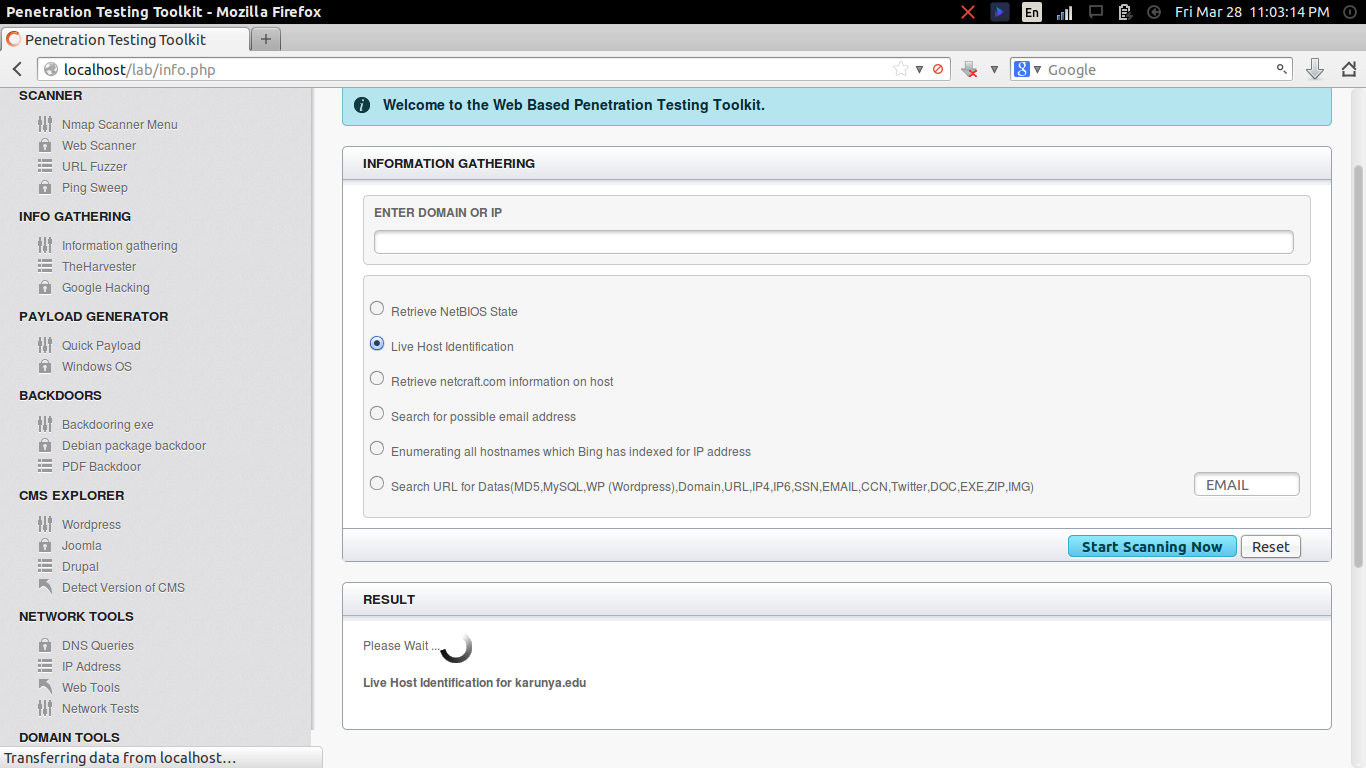Select the Retrieve NetBIOS State option
Screen dimensions: 1366x768
pyautogui.click(x=377, y=308)
